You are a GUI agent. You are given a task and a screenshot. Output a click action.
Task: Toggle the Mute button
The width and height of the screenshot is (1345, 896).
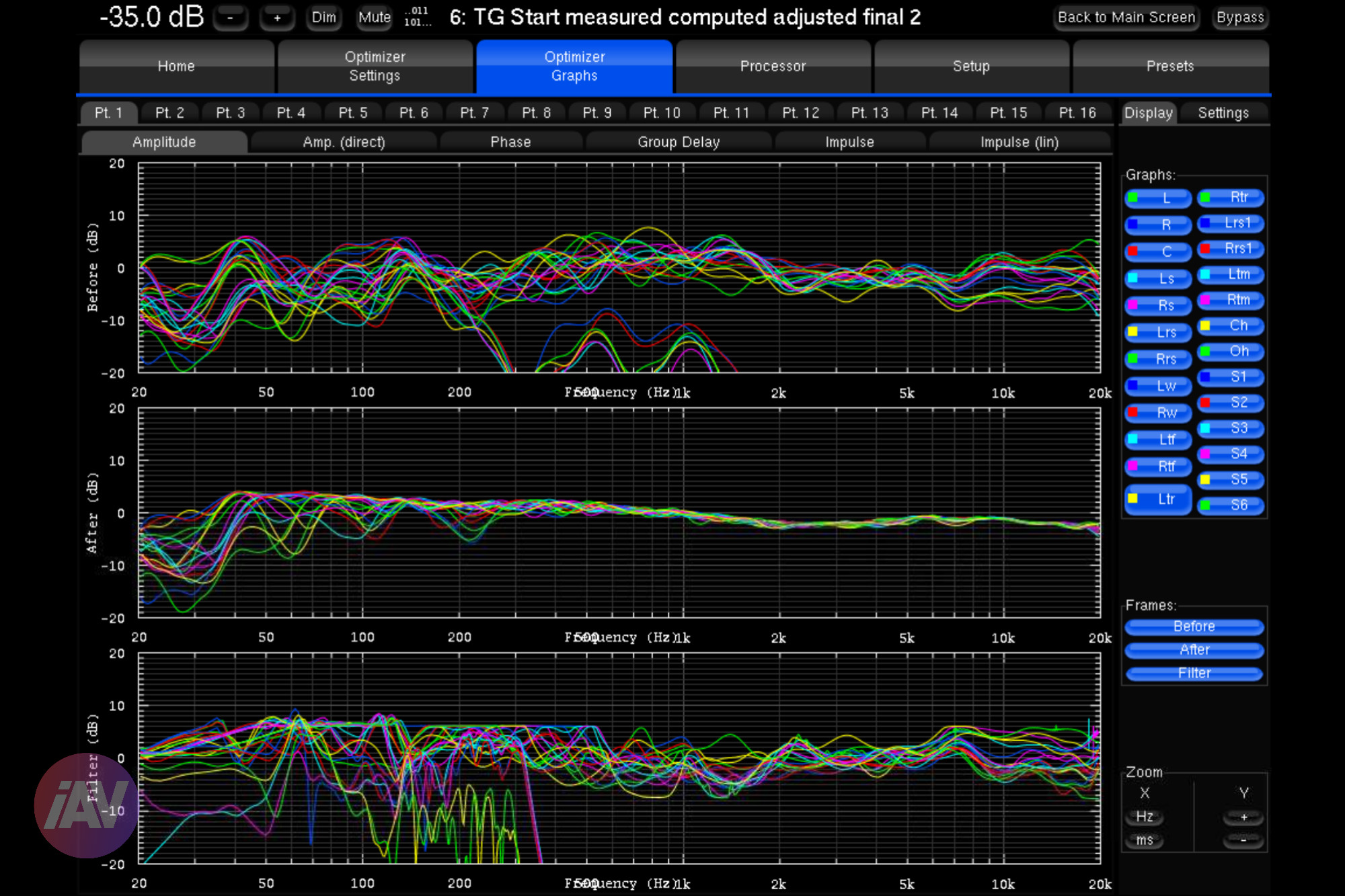(374, 17)
